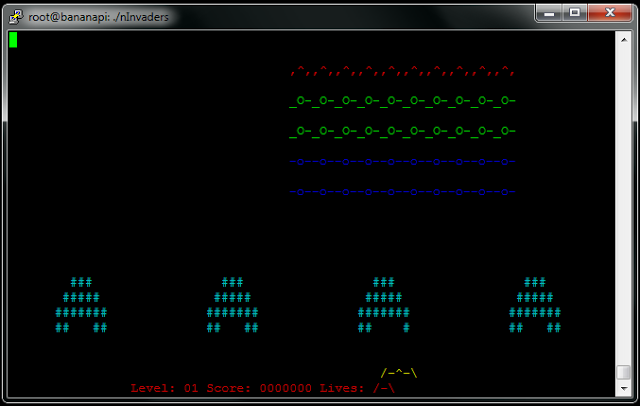Image resolution: width=640 pixels, height=406 pixels.
Task: Click the red spare-life ship after Lives
Action: pos(384,388)
